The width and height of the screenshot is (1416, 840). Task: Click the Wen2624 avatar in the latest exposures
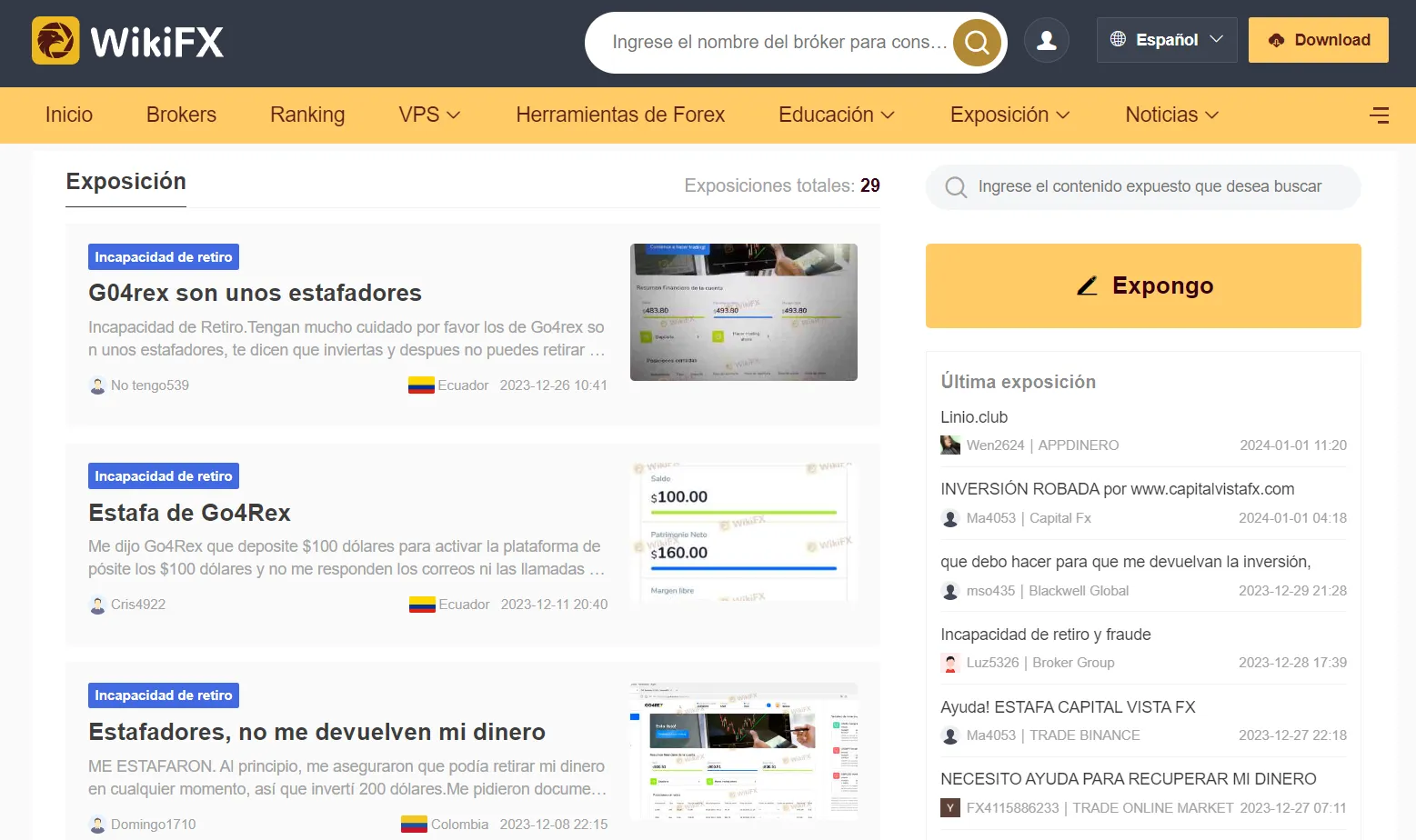point(950,445)
